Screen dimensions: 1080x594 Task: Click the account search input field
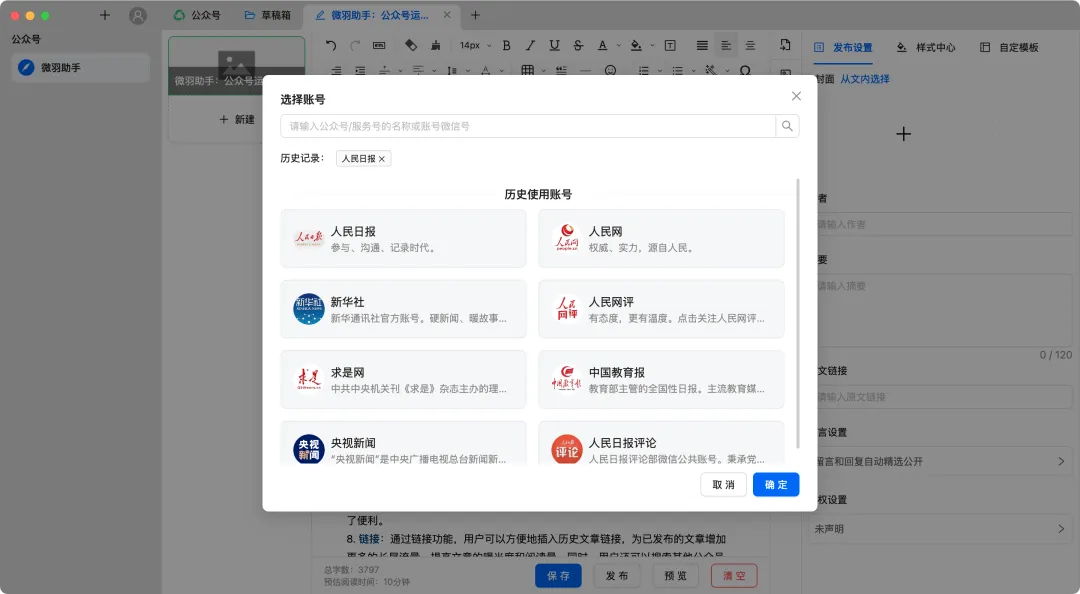[x=528, y=126]
